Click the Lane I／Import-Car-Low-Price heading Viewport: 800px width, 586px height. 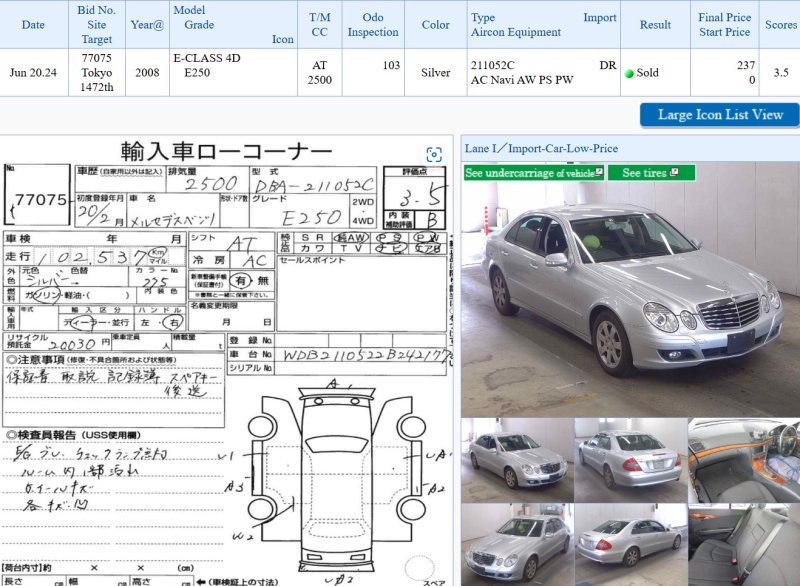coord(541,148)
